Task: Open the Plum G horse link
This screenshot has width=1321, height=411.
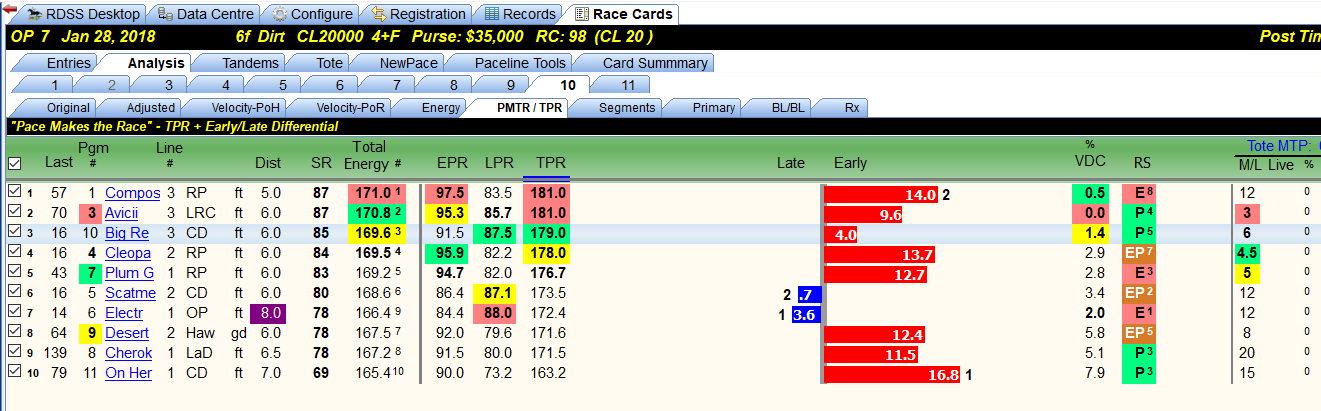Action: click(x=130, y=273)
